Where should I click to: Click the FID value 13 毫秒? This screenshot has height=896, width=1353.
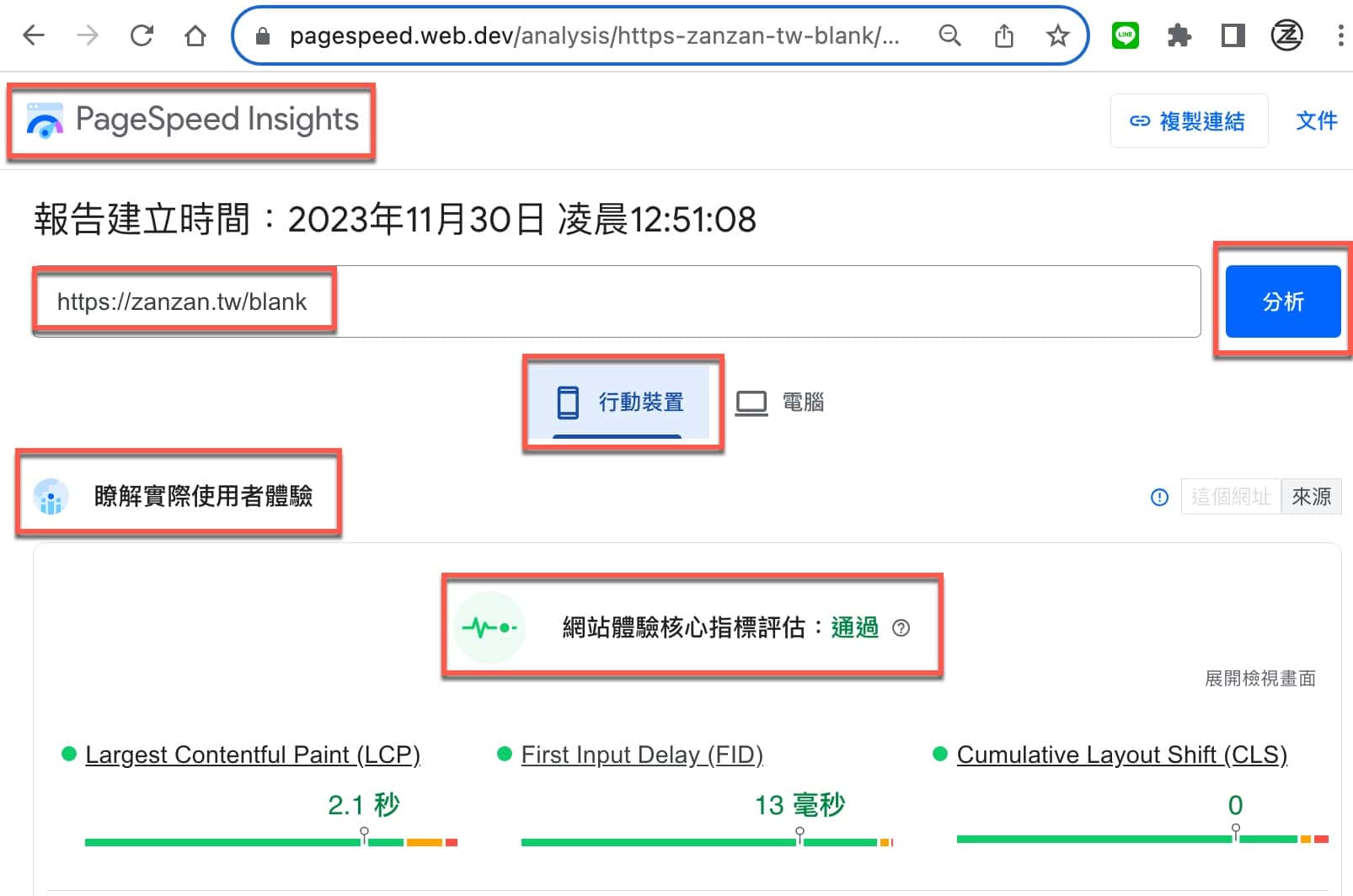[x=799, y=805]
